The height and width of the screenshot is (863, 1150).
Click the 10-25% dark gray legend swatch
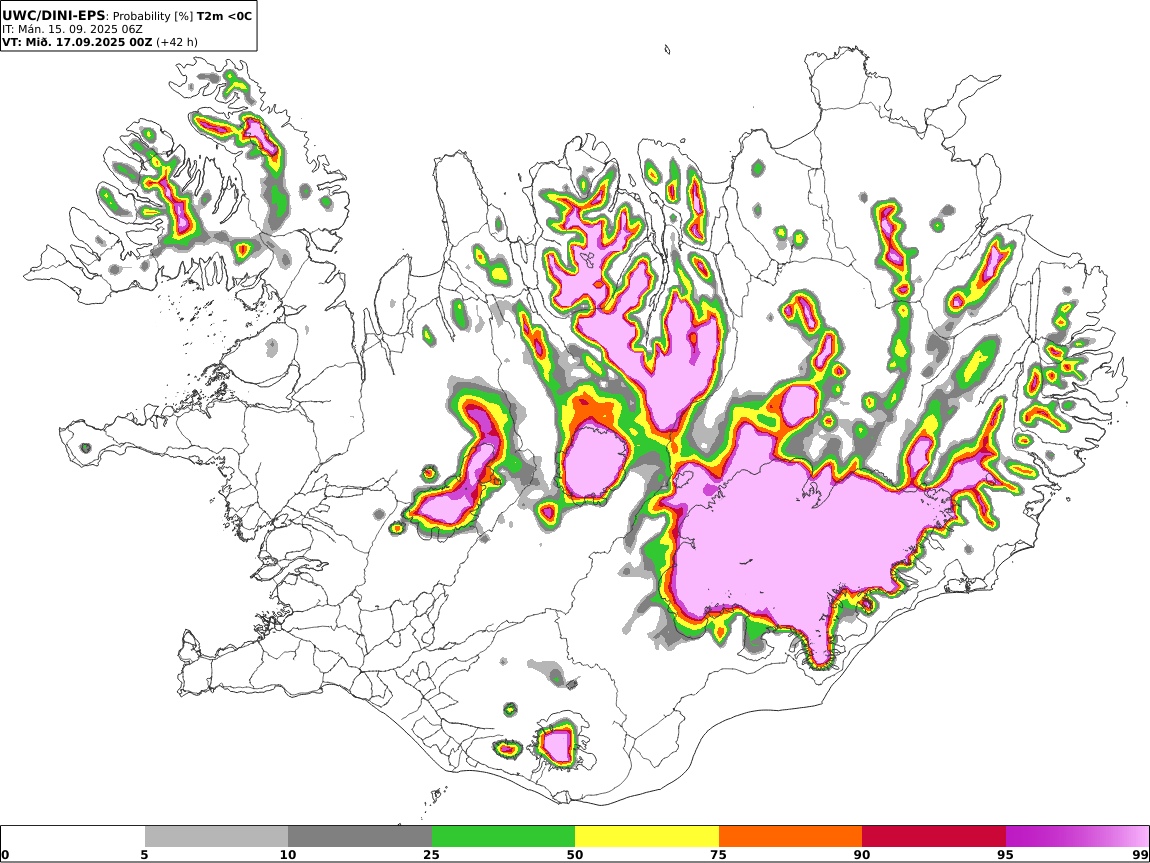[x=360, y=836]
